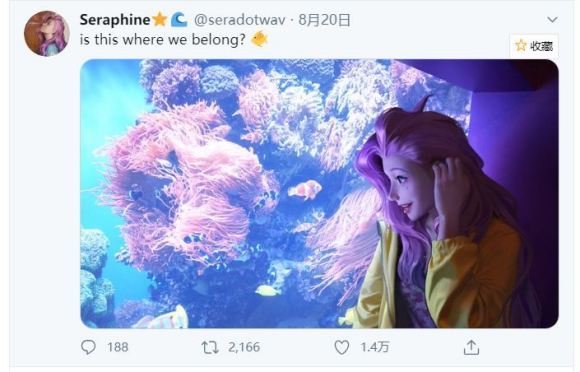
Task: Like the tweet with the heart icon
Action: pyautogui.click(x=341, y=347)
